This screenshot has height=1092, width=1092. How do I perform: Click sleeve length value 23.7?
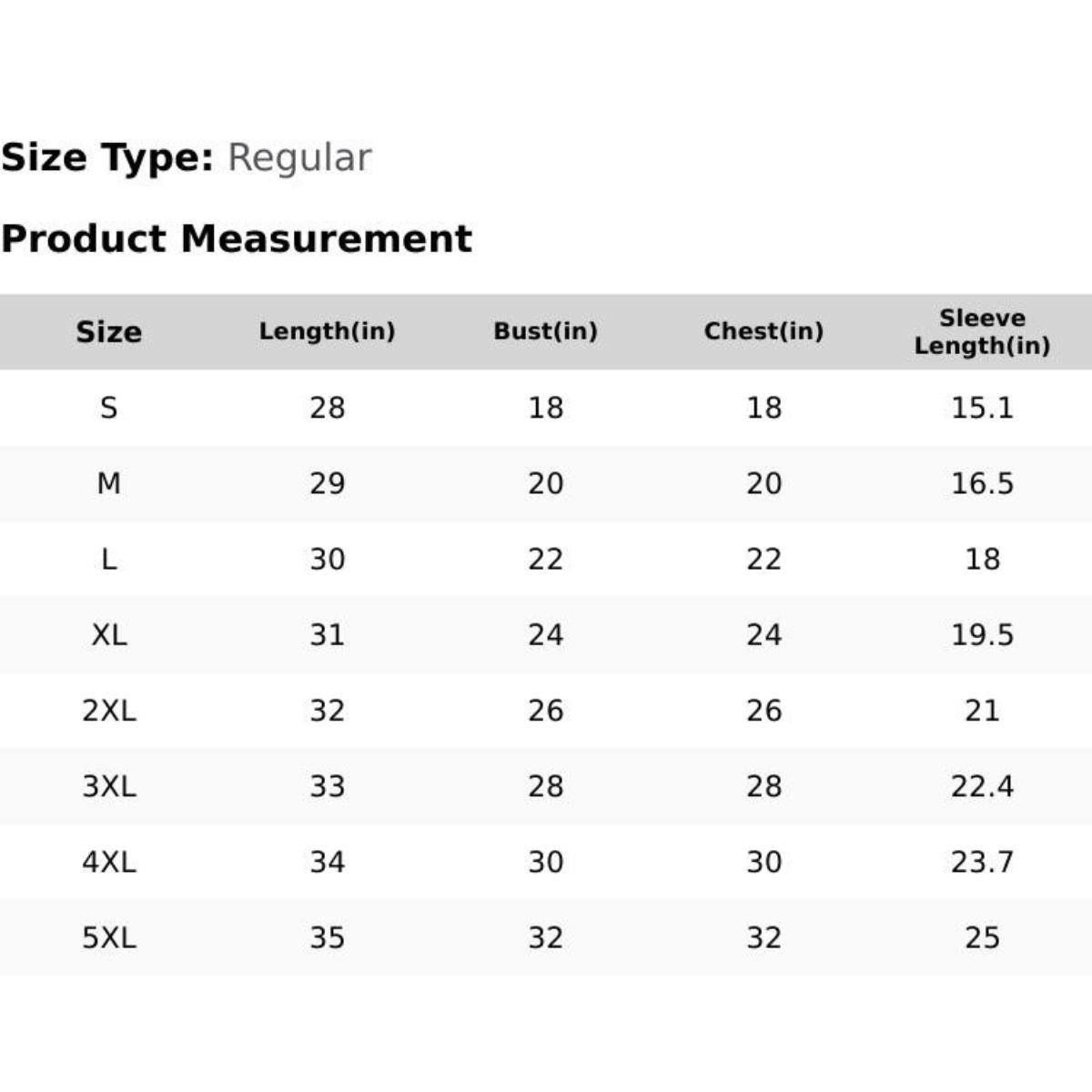[x=982, y=862]
